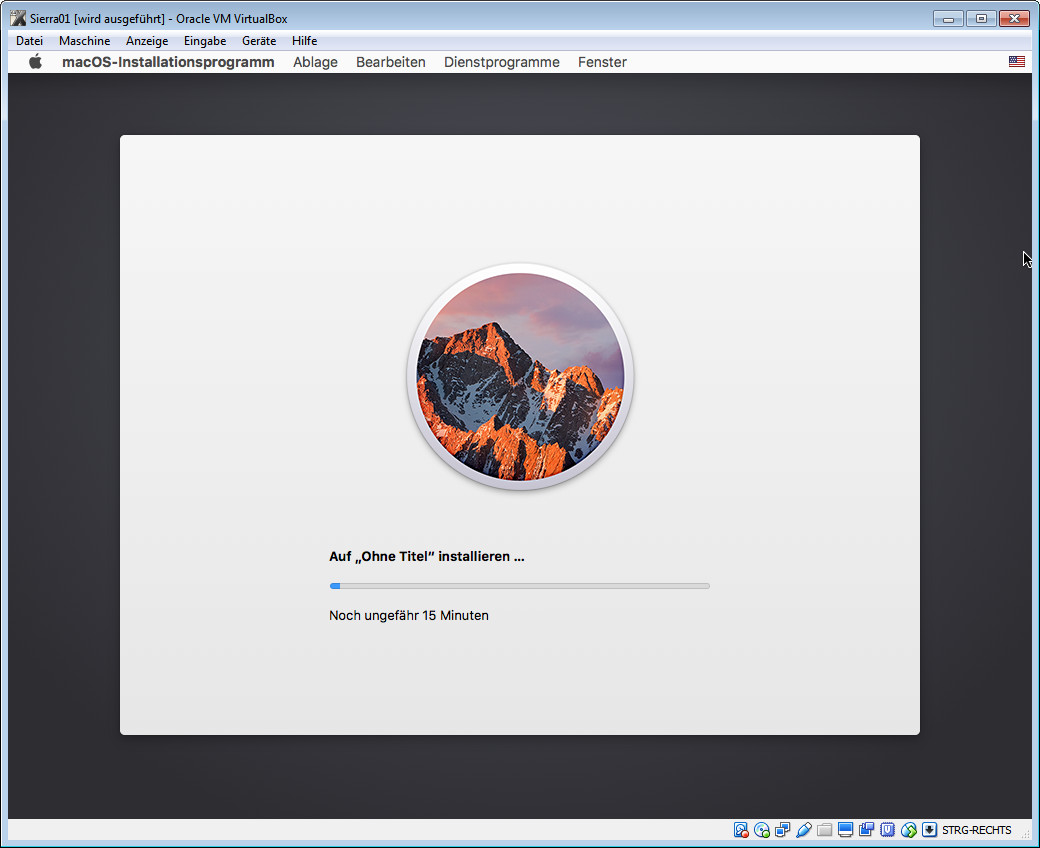
Task: Click the installation progress bar
Action: (519, 586)
